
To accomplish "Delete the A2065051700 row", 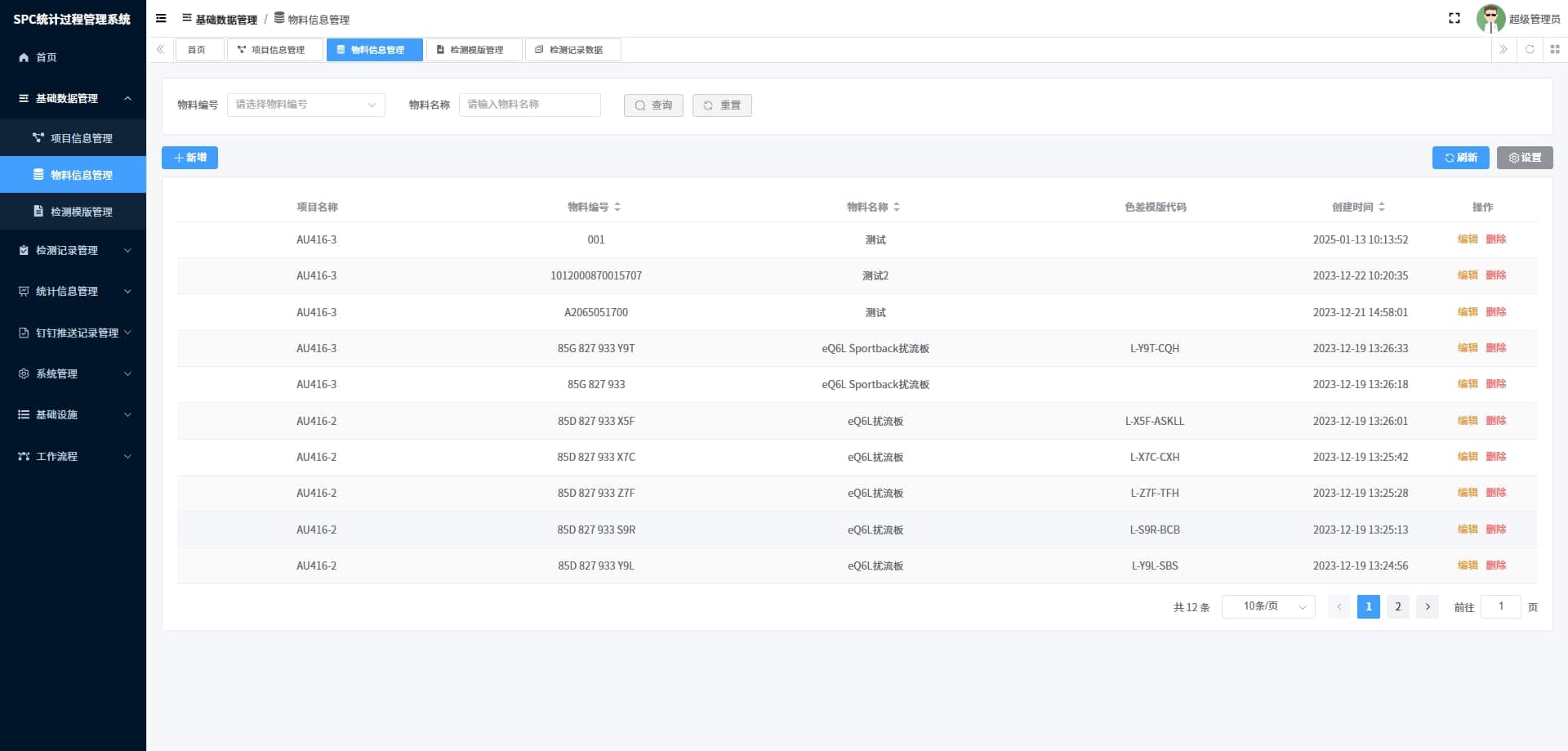I will (x=1496, y=312).
